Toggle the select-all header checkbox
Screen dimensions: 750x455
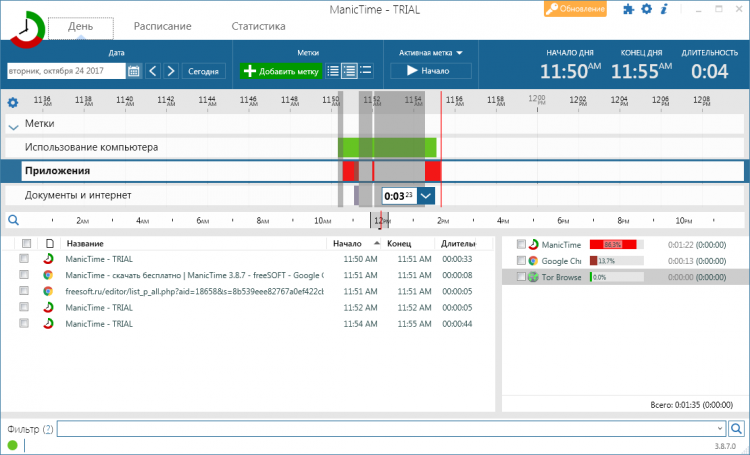[x=27, y=244]
